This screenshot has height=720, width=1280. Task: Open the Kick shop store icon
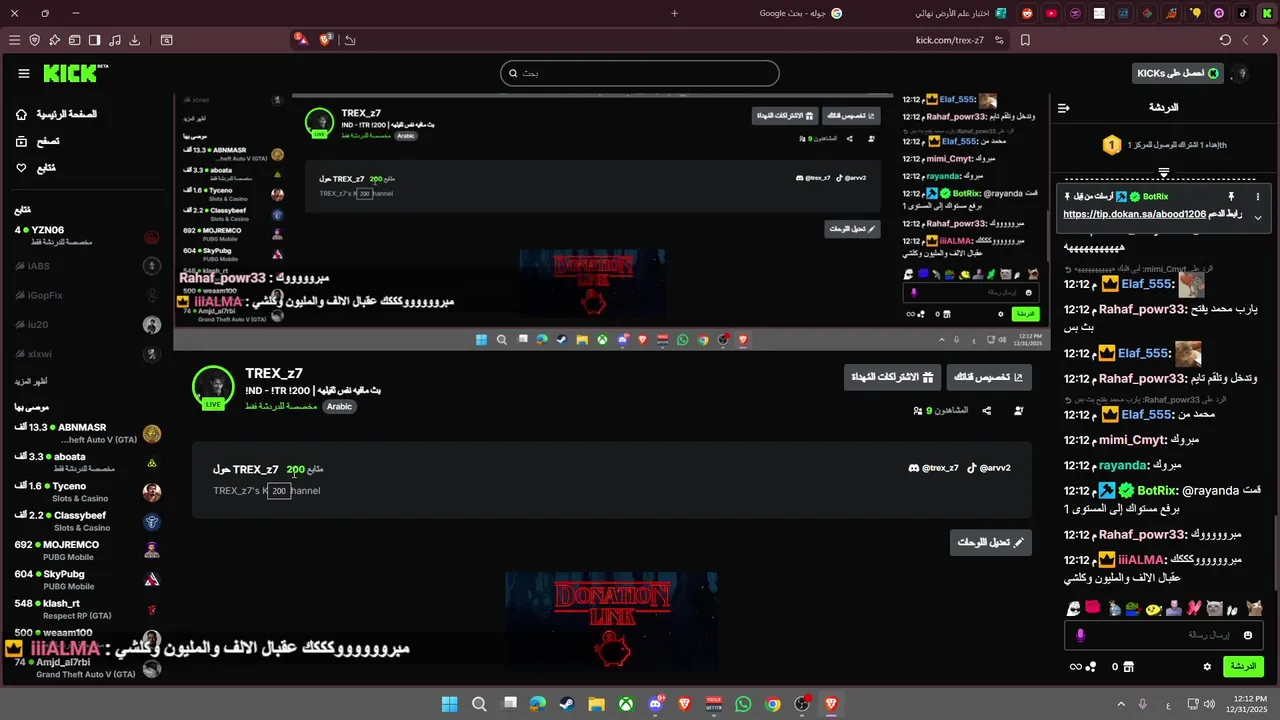(1129, 666)
